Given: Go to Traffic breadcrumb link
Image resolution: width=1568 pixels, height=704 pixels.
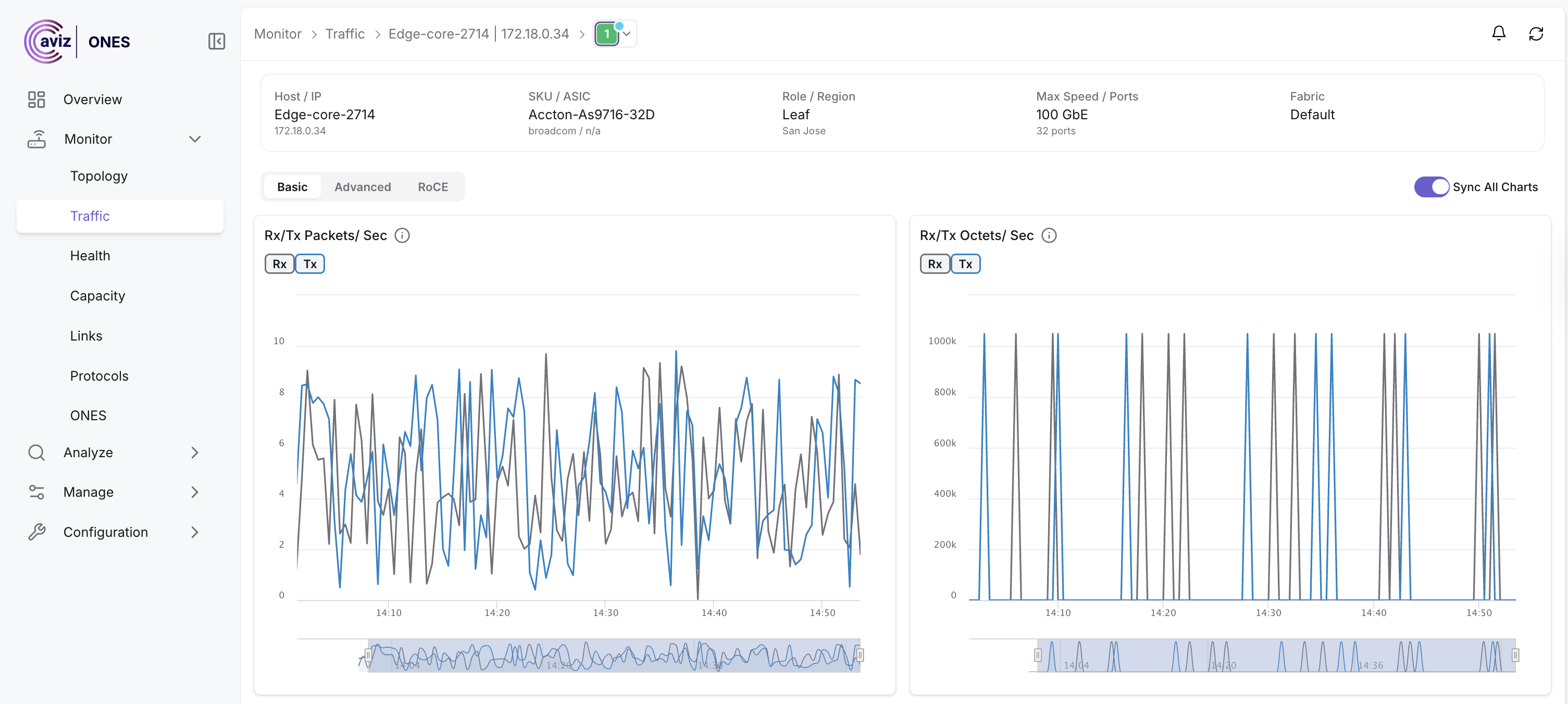Looking at the screenshot, I should (344, 34).
